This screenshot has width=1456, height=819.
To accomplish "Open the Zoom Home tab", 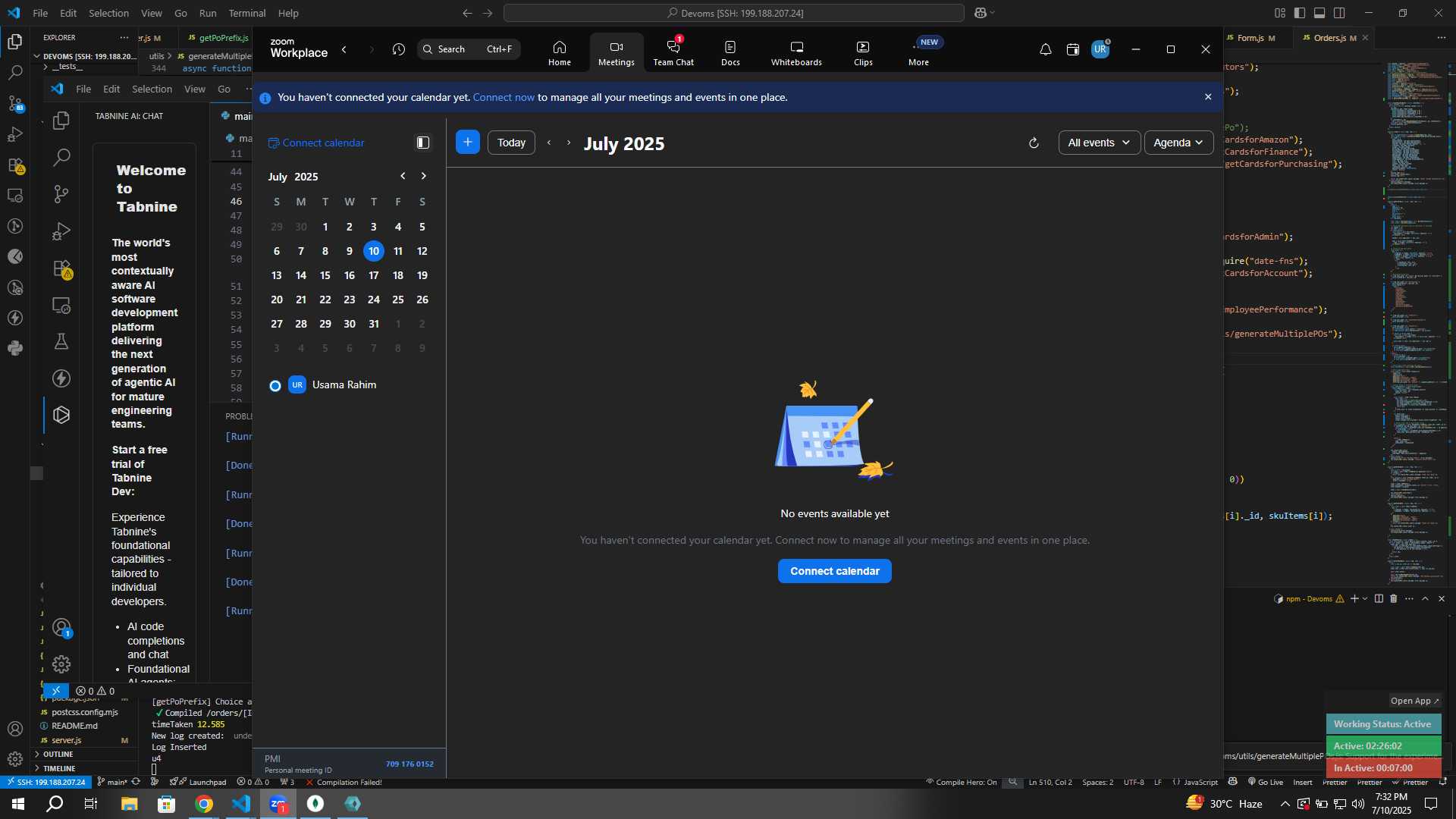I will 560,53.
